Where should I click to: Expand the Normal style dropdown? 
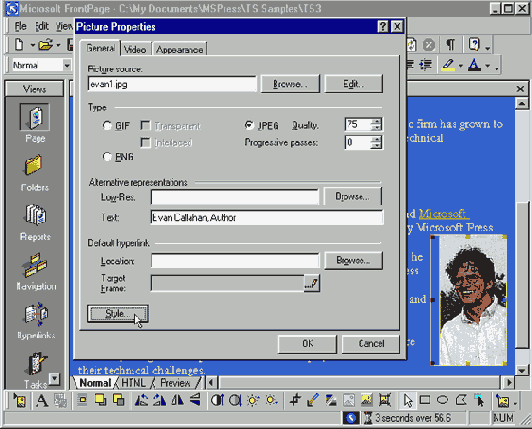pyautogui.click(x=67, y=65)
